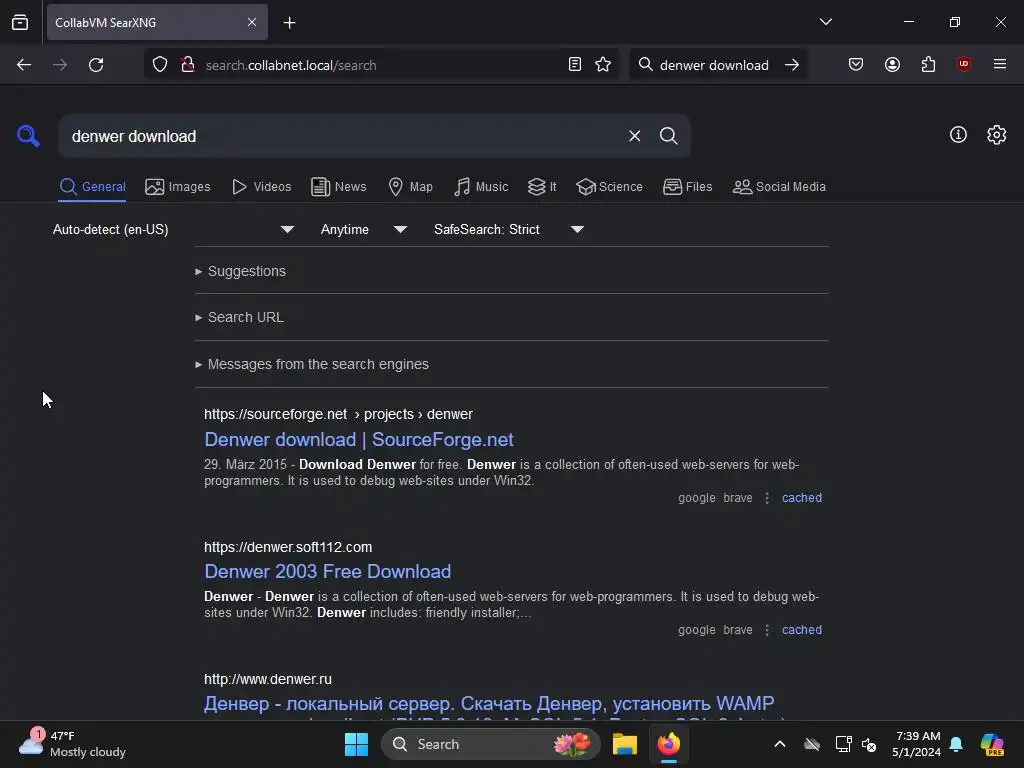Clear the denwer download query
This screenshot has width=1024, height=768.
pos(634,136)
